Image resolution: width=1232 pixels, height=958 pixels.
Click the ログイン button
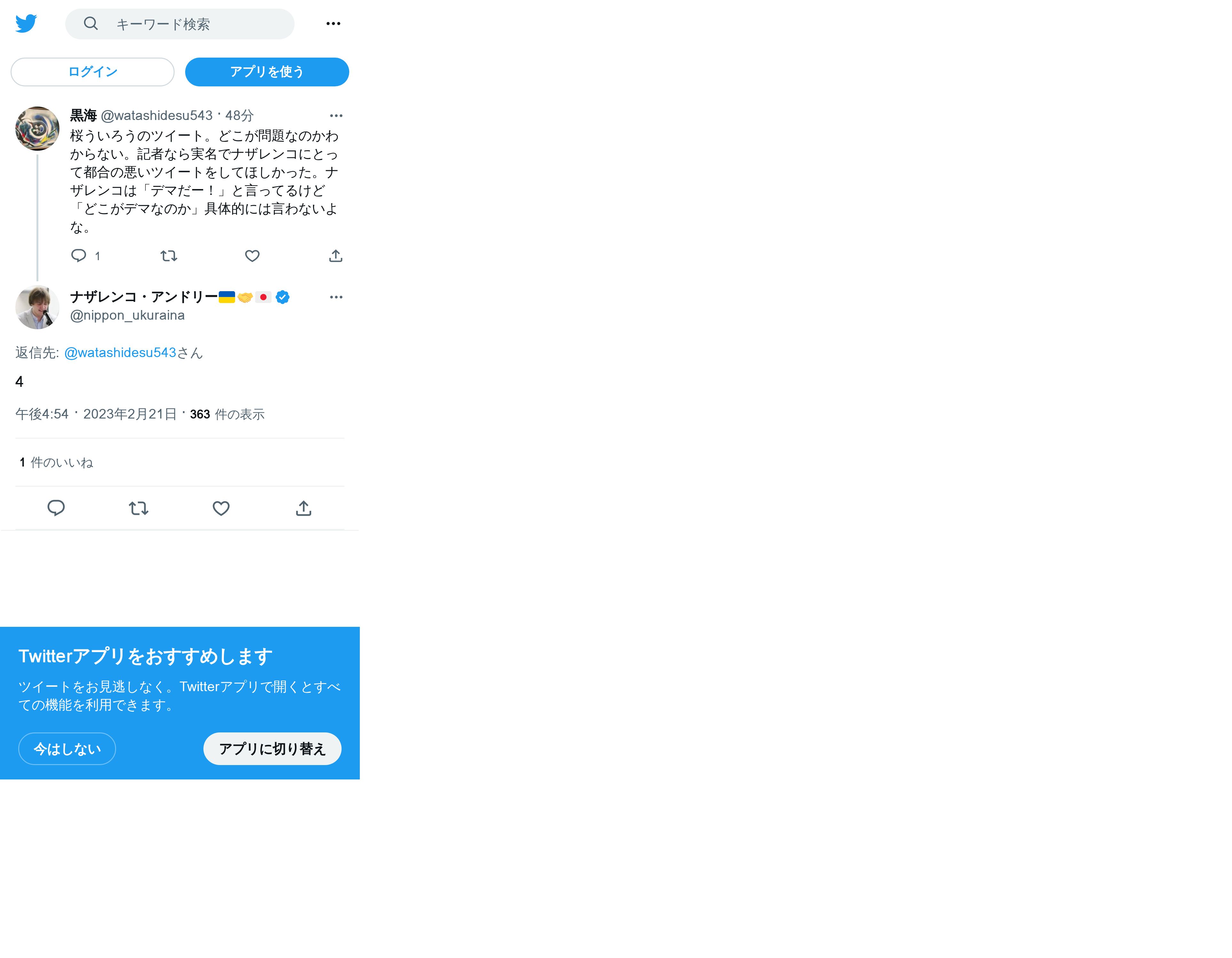[92, 72]
